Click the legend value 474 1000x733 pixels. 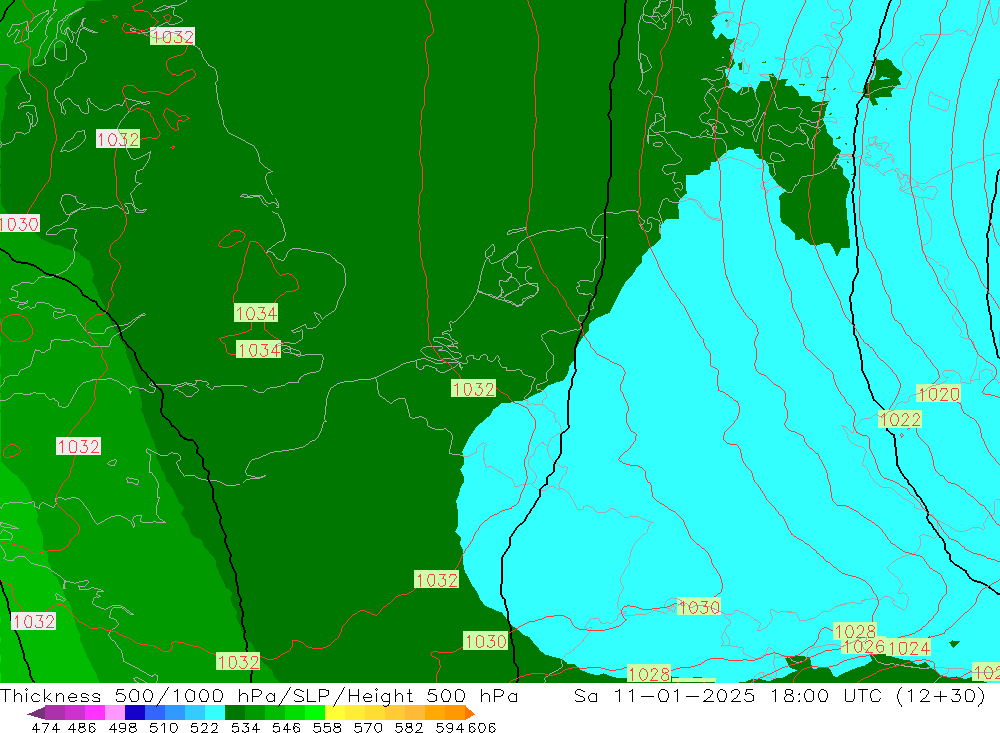click(46, 727)
